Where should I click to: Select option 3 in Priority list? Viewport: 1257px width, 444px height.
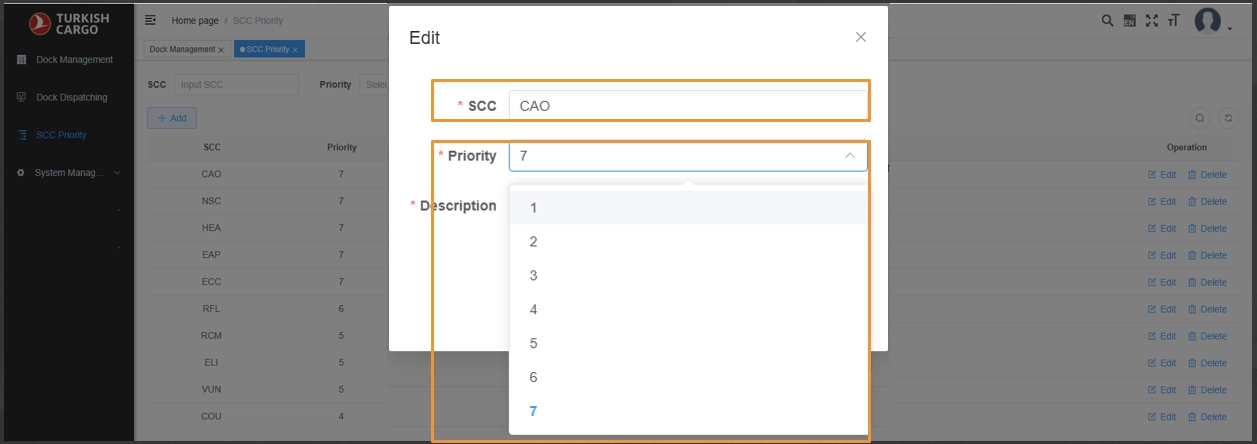coord(534,276)
